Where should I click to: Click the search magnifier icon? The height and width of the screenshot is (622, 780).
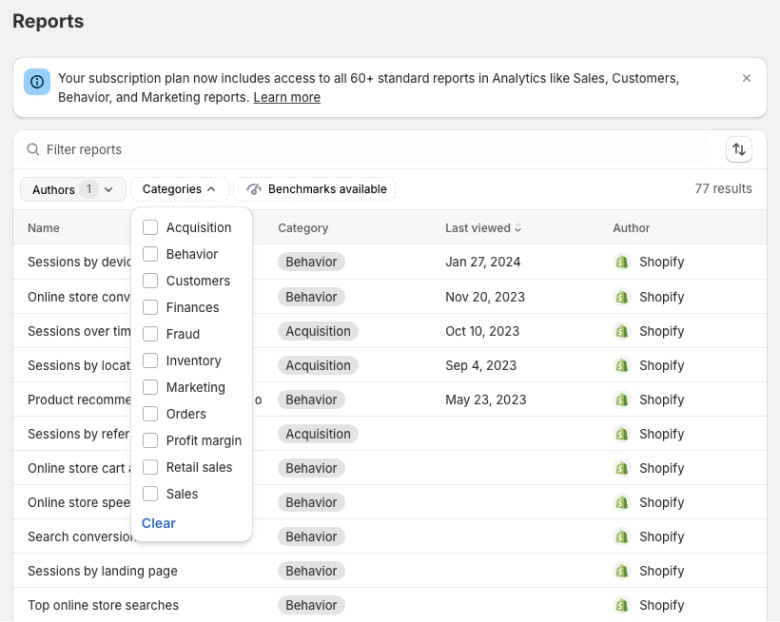[x=34, y=150]
